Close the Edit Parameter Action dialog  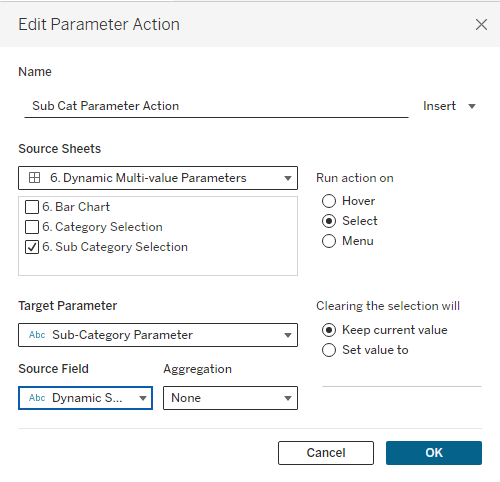click(x=481, y=24)
